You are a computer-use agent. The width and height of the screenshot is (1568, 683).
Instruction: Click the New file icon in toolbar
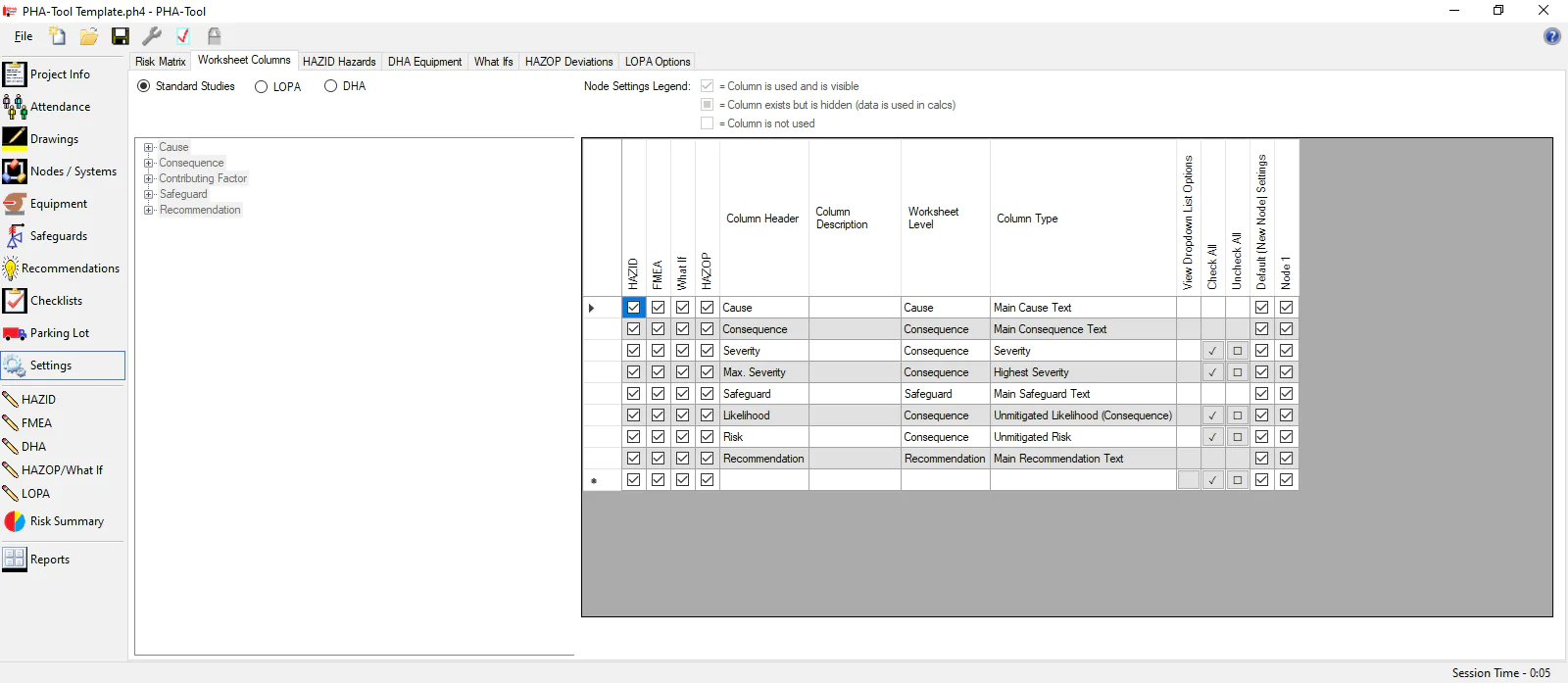58,36
